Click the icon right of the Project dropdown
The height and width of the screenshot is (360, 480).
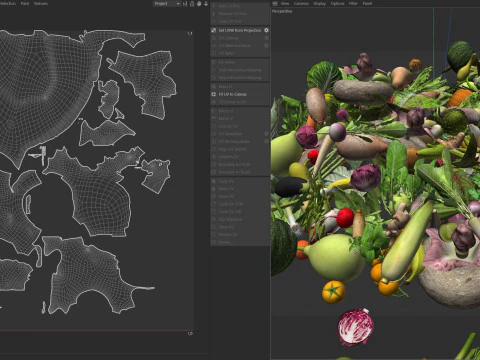click(185, 4)
